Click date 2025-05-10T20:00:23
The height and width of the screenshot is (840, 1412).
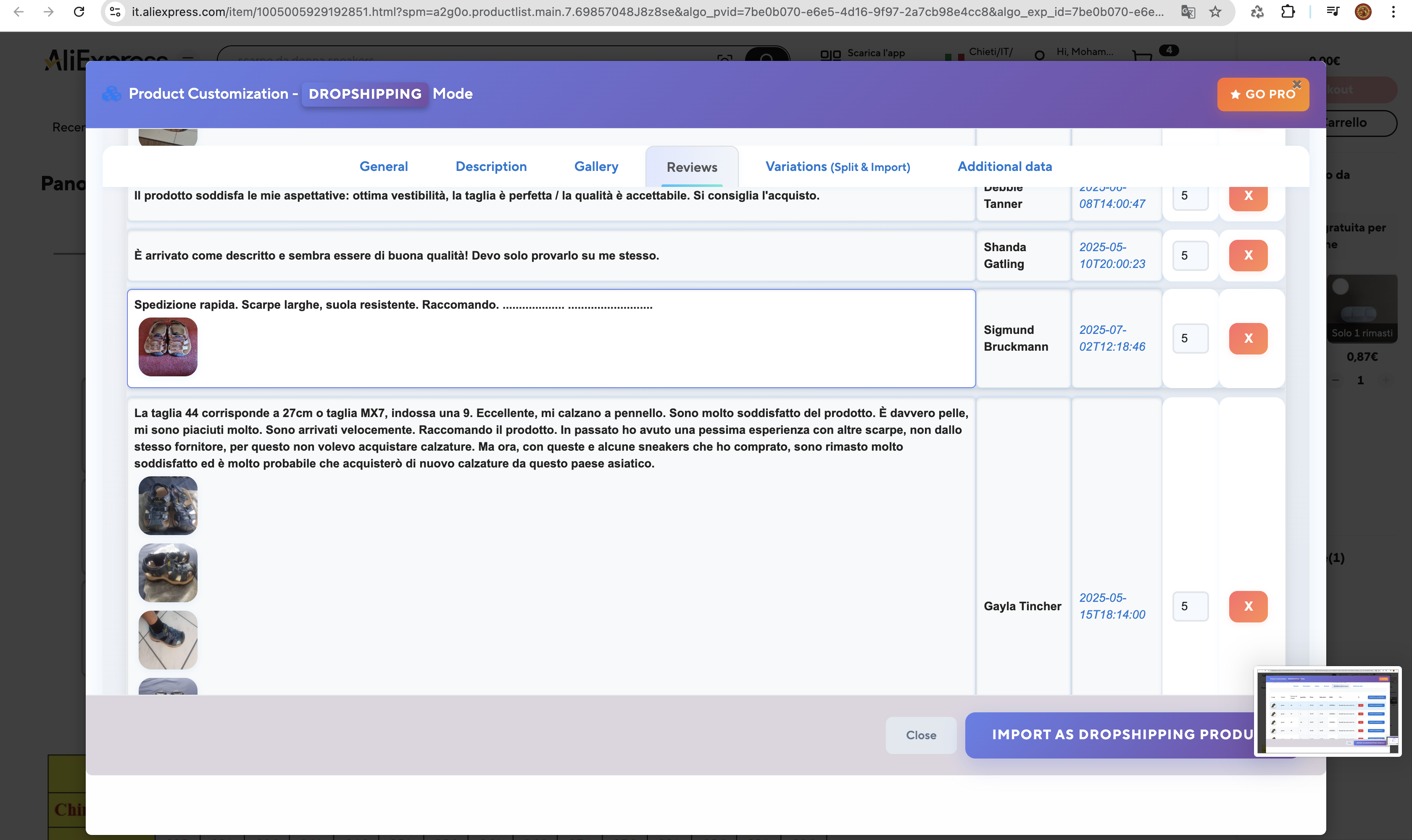[x=1112, y=255]
